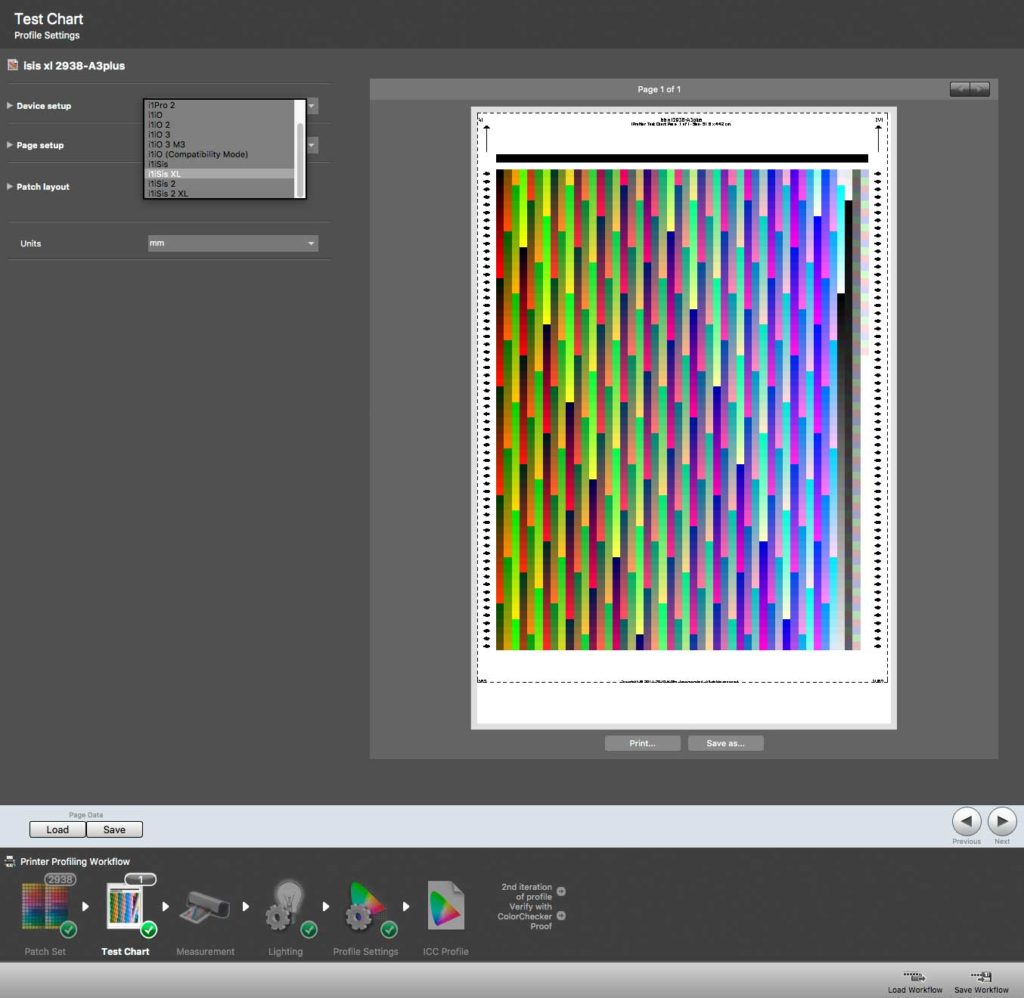The height and width of the screenshot is (998, 1024).
Task: Go to the previous preview page arrow
Action: 960,89
